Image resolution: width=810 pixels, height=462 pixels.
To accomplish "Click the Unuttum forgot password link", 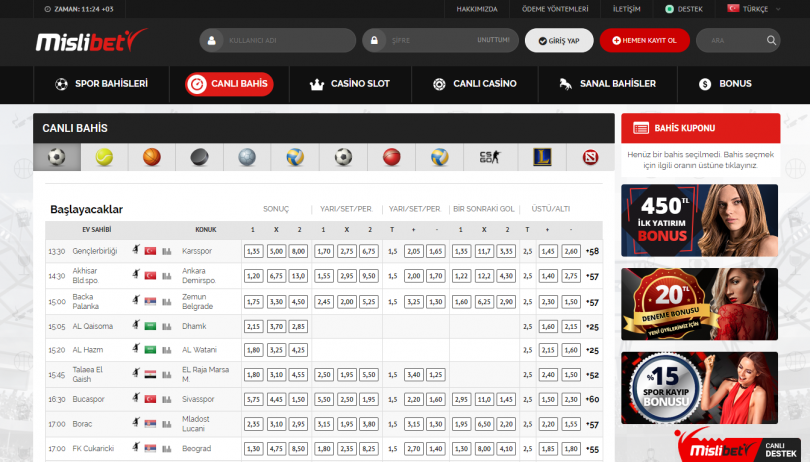I will (x=493, y=40).
